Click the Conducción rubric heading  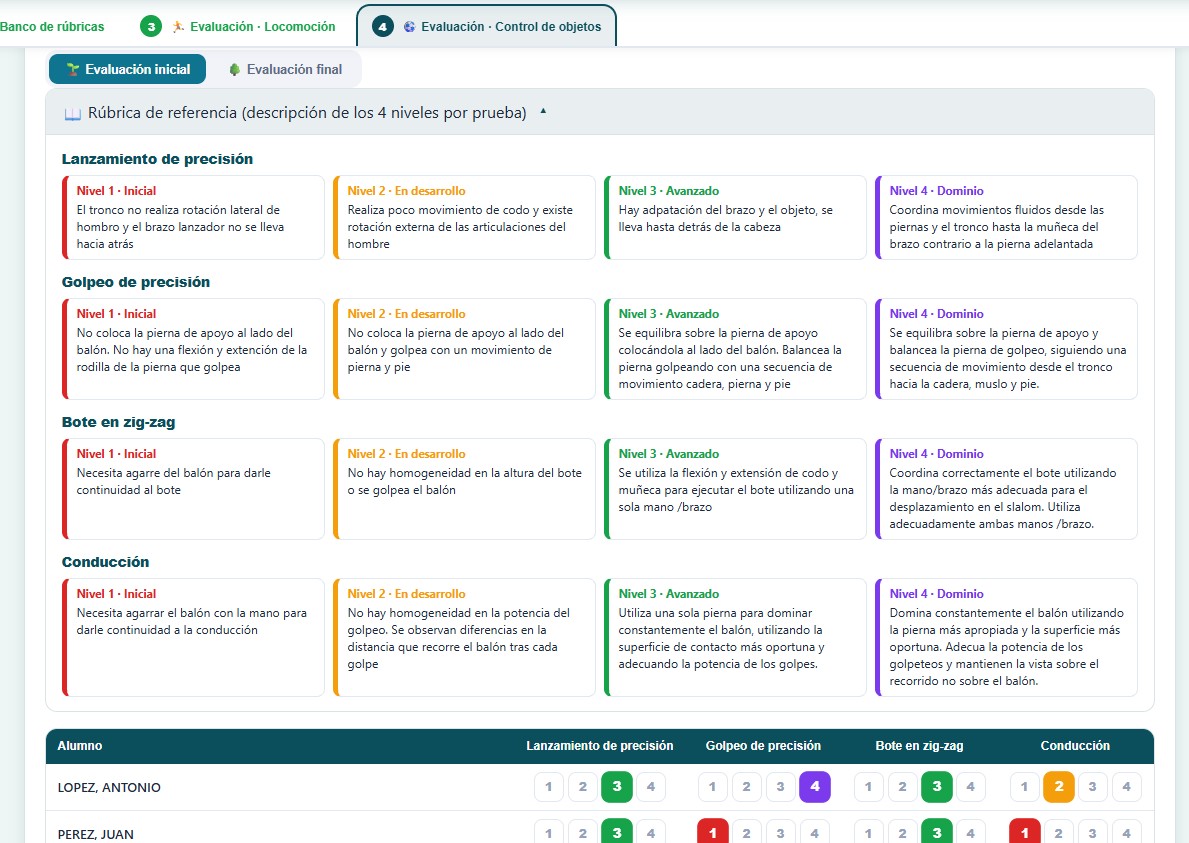click(105, 562)
